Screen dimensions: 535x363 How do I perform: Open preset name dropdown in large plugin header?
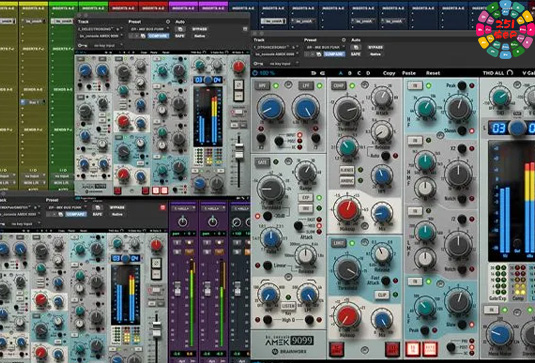pos(326,47)
